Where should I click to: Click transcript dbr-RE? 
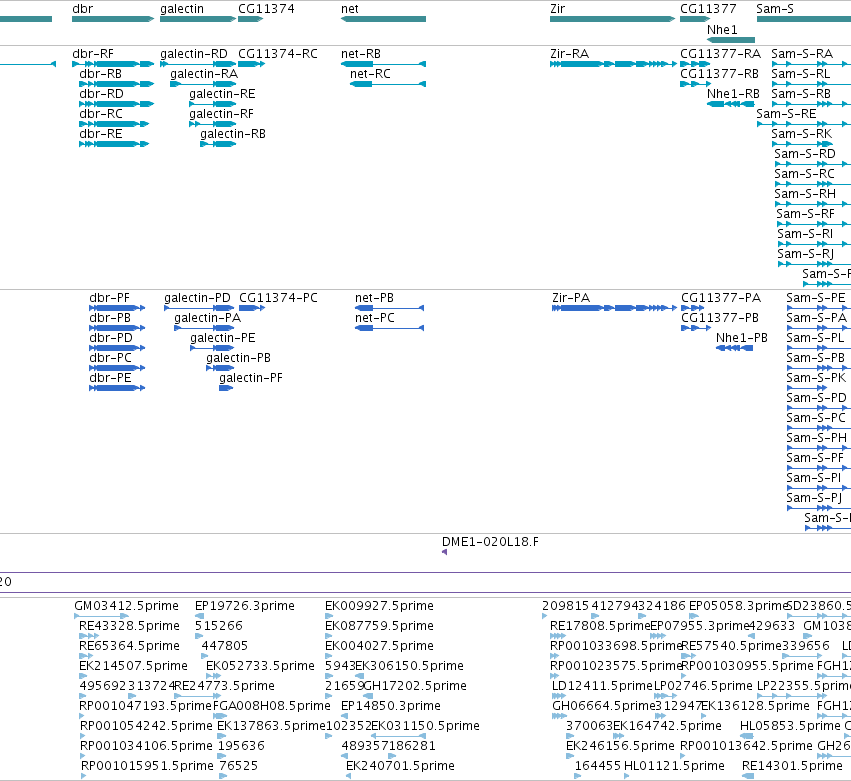[x=101, y=134]
